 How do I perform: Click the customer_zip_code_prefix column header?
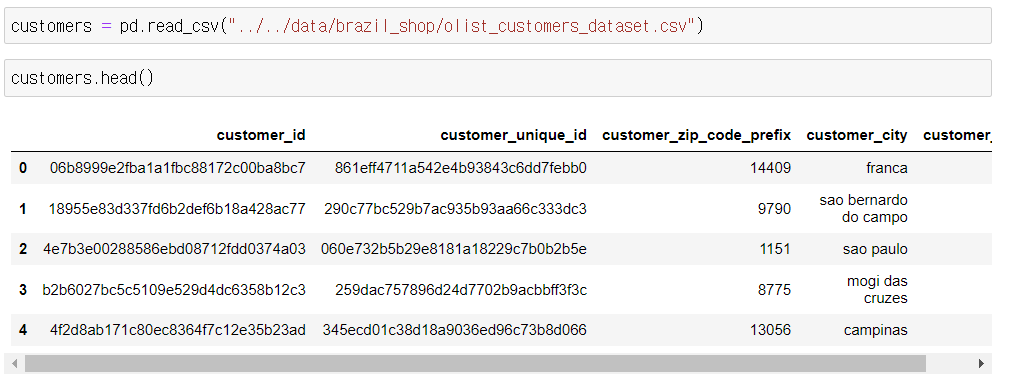click(x=696, y=135)
